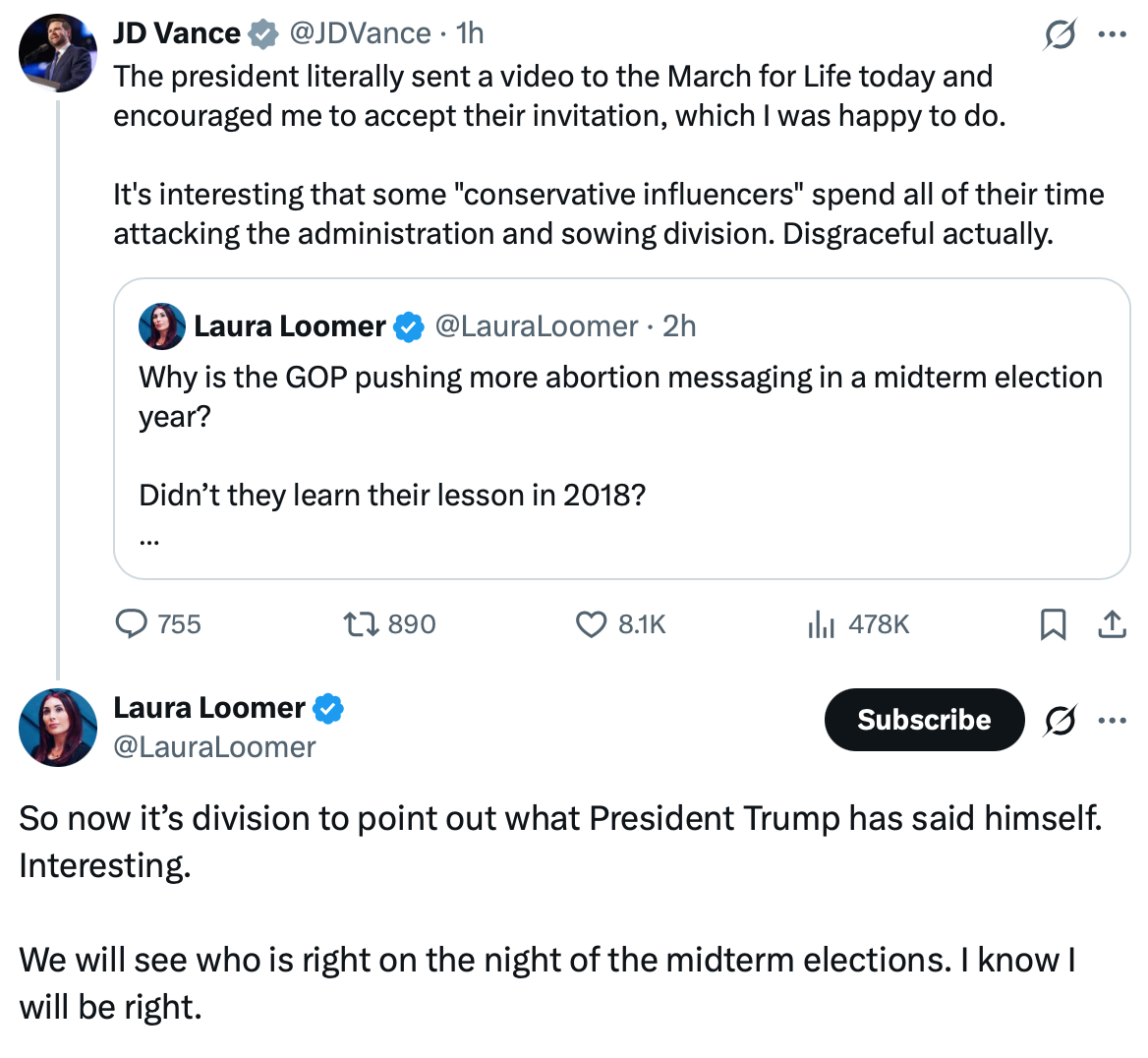Click the 1h timestamp on Vance's post
The height and width of the screenshot is (1058, 1148).
coord(470,33)
